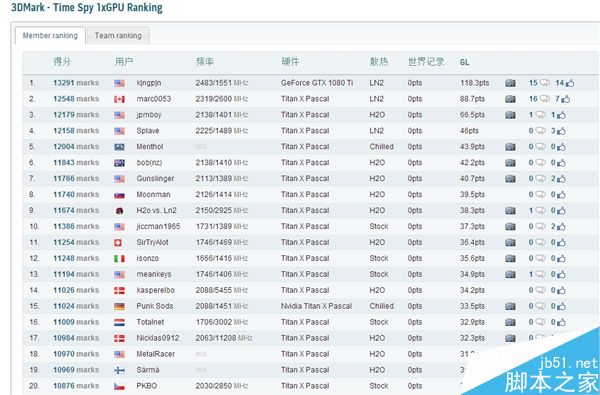Switch to Team ranking tab
This screenshot has height=395, width=600.
click(118, 36)
